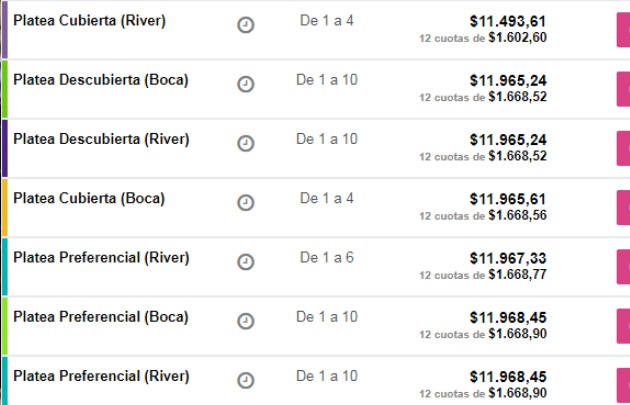This screenshot has height=405, width=630.
Task: Click the clock icon for Platea Cubierta (Boca)
Action: pos(246,203)
